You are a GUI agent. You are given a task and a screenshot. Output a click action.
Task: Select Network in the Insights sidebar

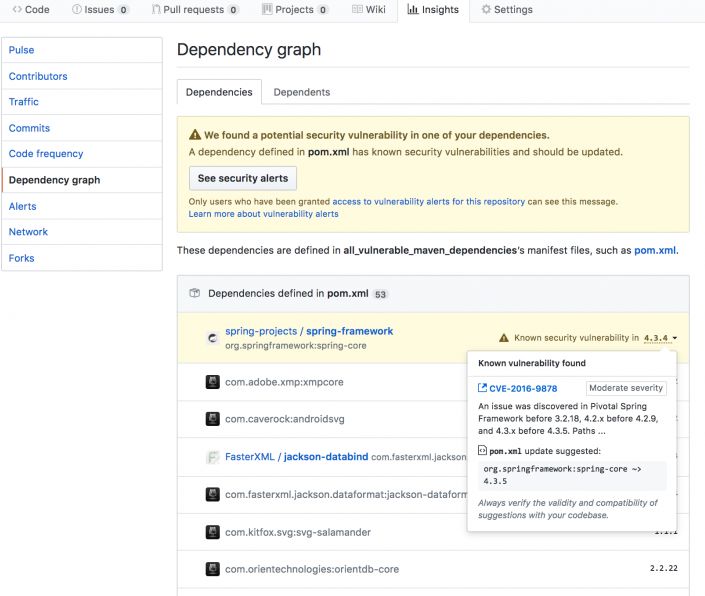(x=28, y=232)
